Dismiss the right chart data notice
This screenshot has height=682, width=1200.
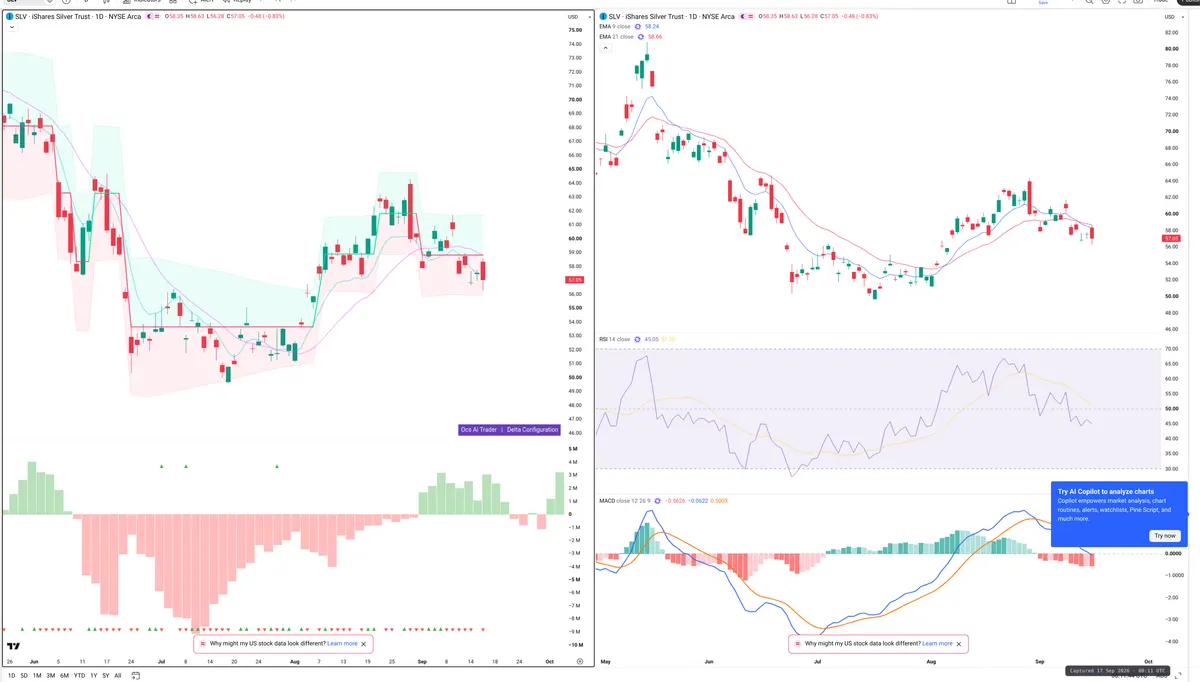coord(958,644)
